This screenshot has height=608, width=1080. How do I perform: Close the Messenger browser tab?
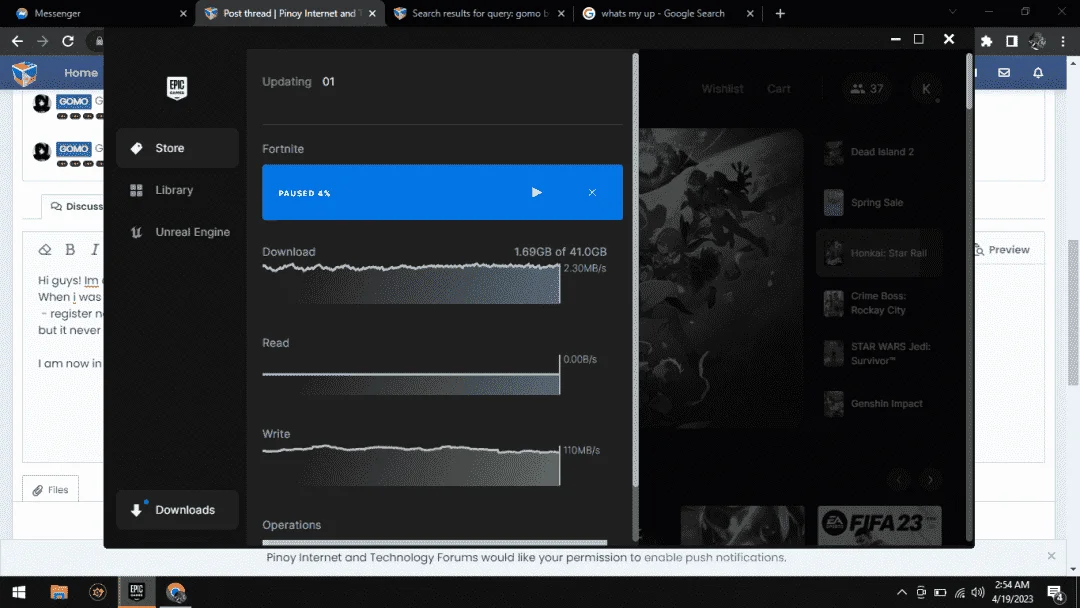183,13
